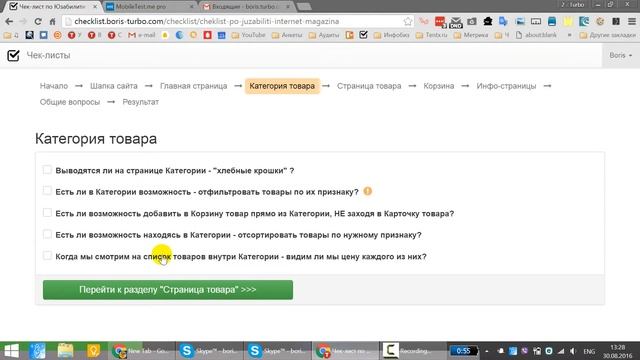This screenshot has height=360, width=640.
Task: Go to the Страница товара step
Action: pyautogui.click(x=369, y=86)
